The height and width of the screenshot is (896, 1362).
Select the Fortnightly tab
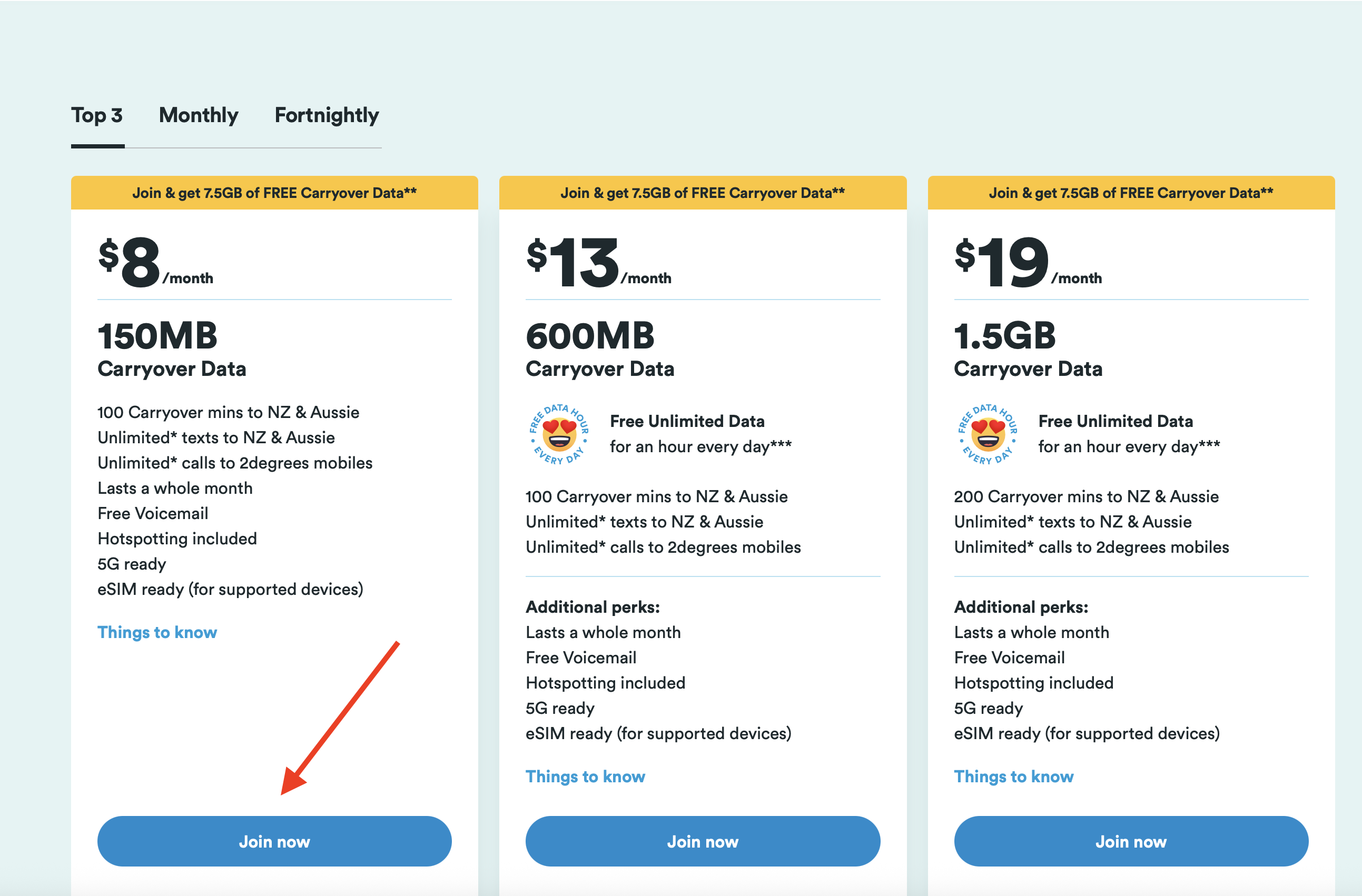[x=326, y=116]
